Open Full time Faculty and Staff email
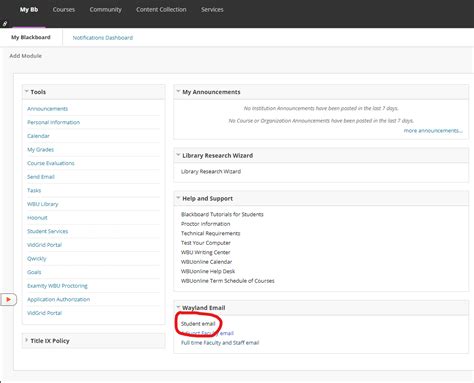This screenshot has height=383, width=474. (x=220, y=343)
